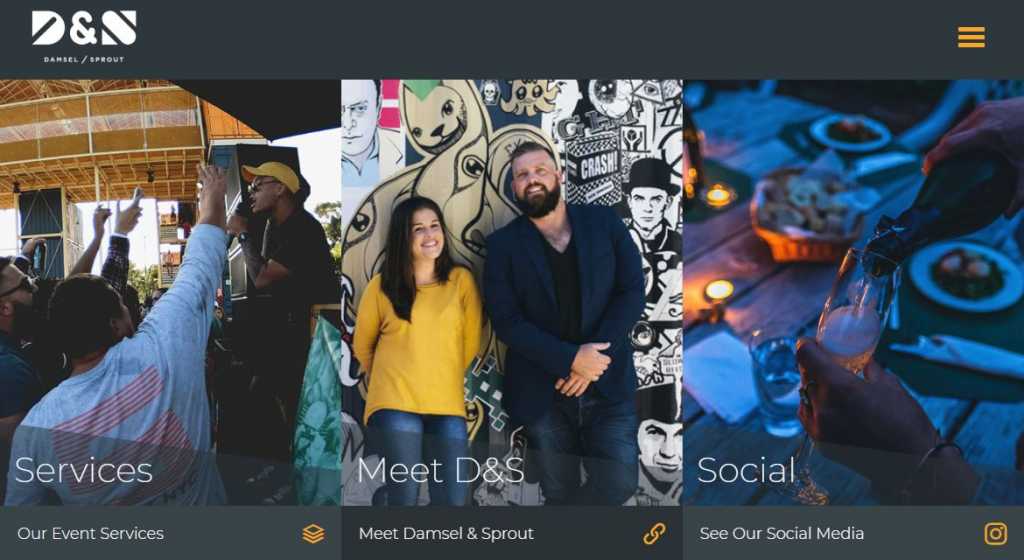Click the chain link icon
The height and width of the screenshot is (560, 1024).
(654, 534)
